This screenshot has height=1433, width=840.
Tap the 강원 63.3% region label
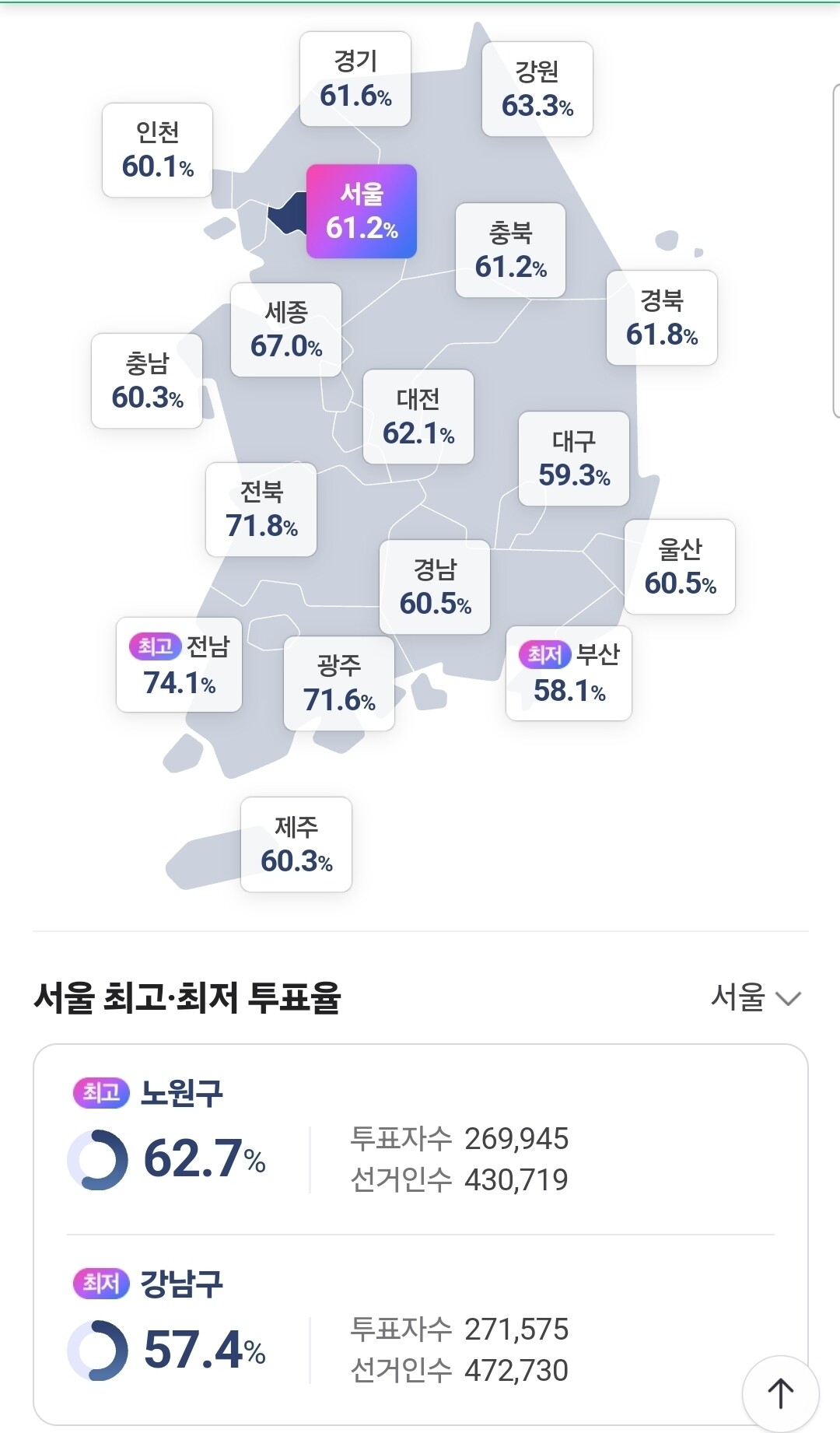point(537,89)
